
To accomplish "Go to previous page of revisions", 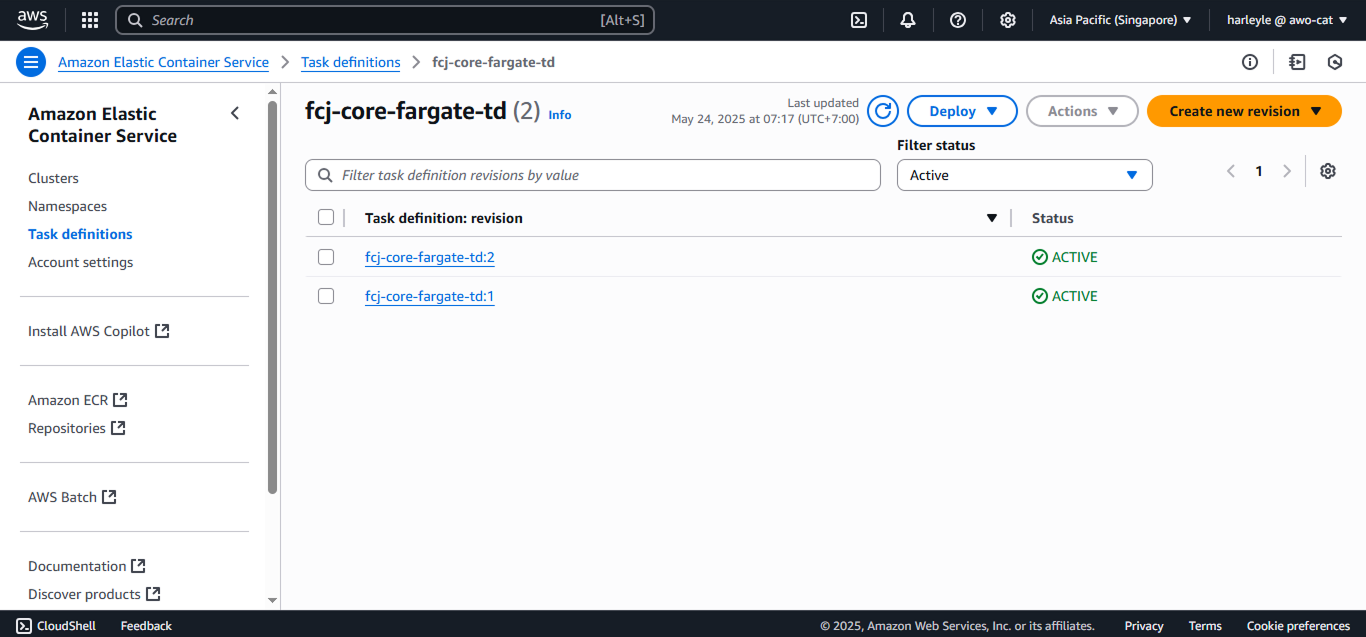I will click(x=1231, y=171).
